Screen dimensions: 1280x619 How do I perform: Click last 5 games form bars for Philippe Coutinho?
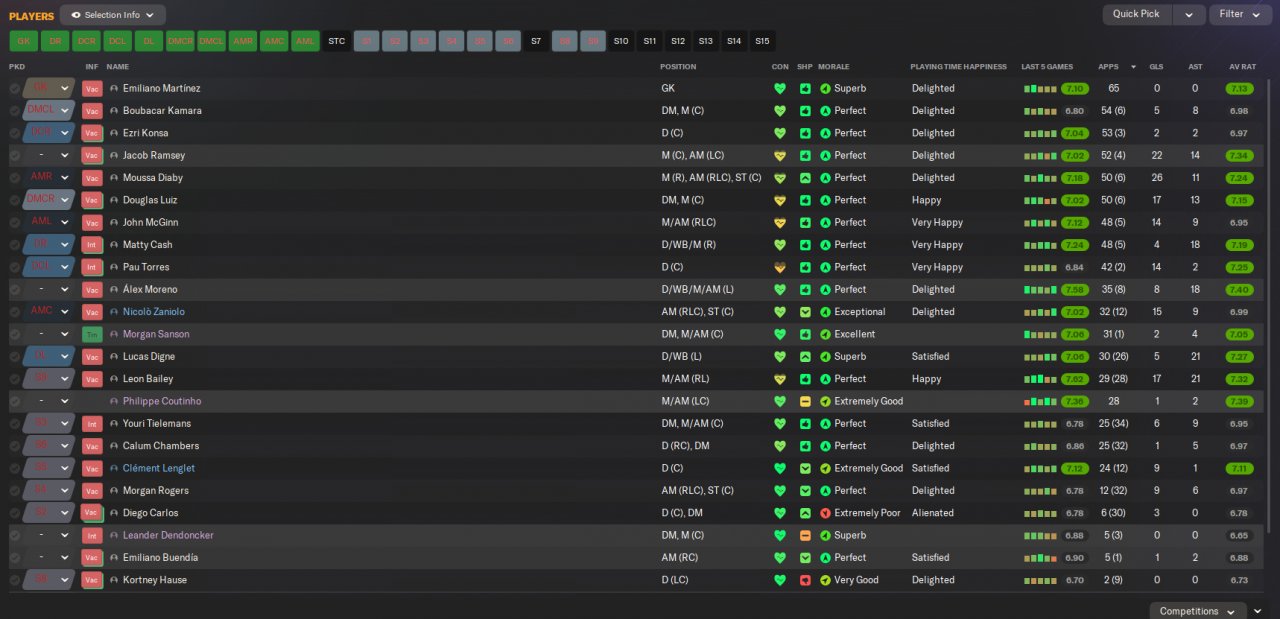click(1040, 401)
